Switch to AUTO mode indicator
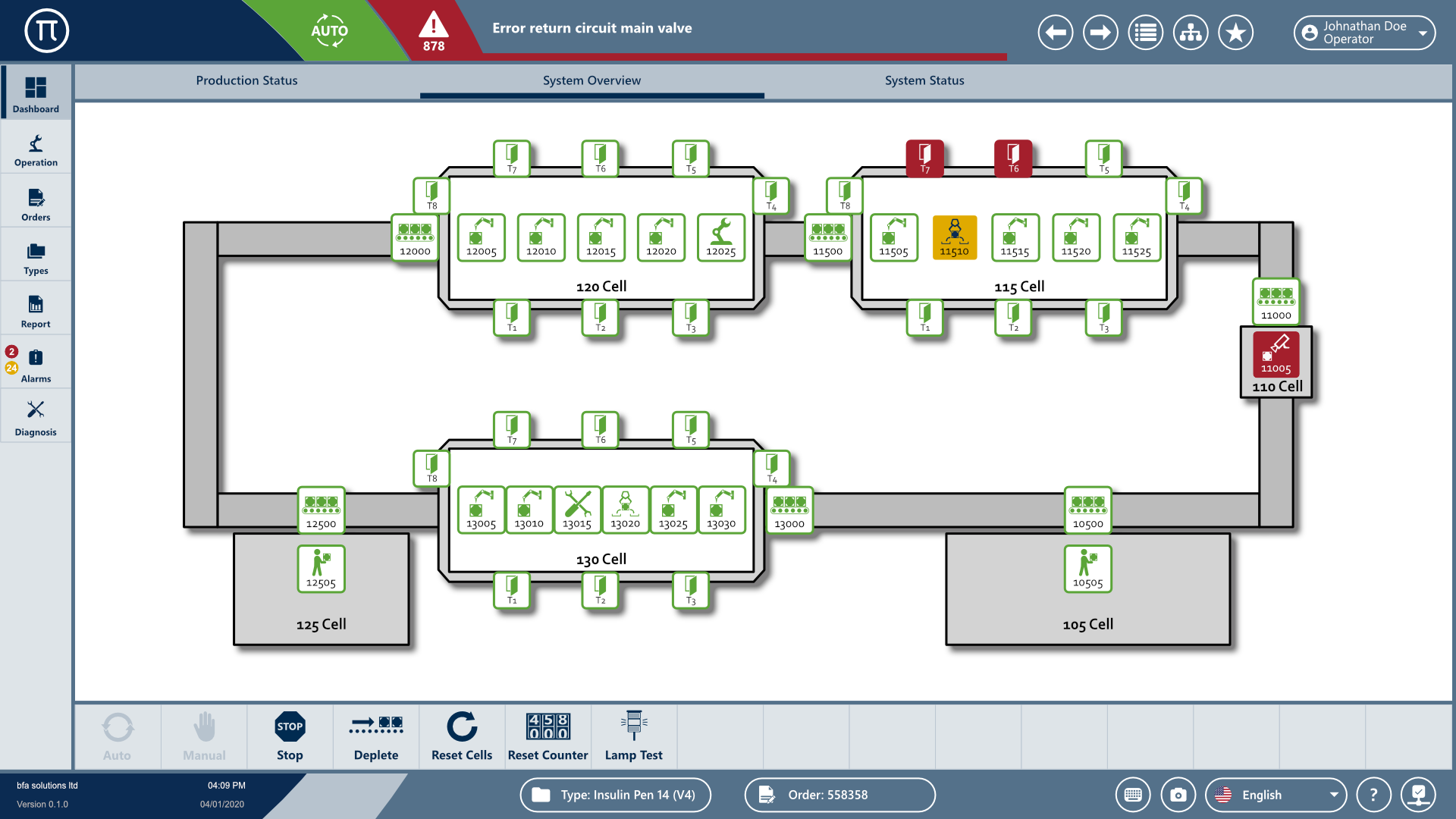The width and height of the screenshot is (1456, 819). (329, 31)
